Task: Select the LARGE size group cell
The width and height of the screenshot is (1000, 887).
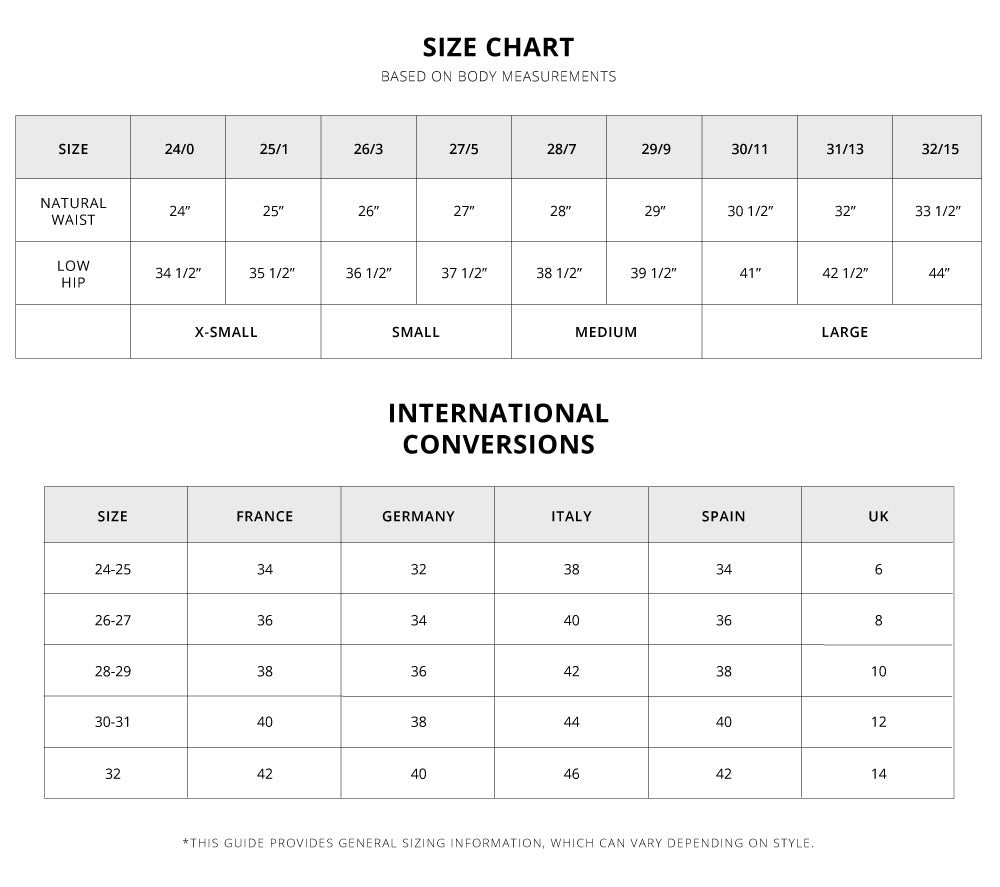Action: click(x=844, y=332)
